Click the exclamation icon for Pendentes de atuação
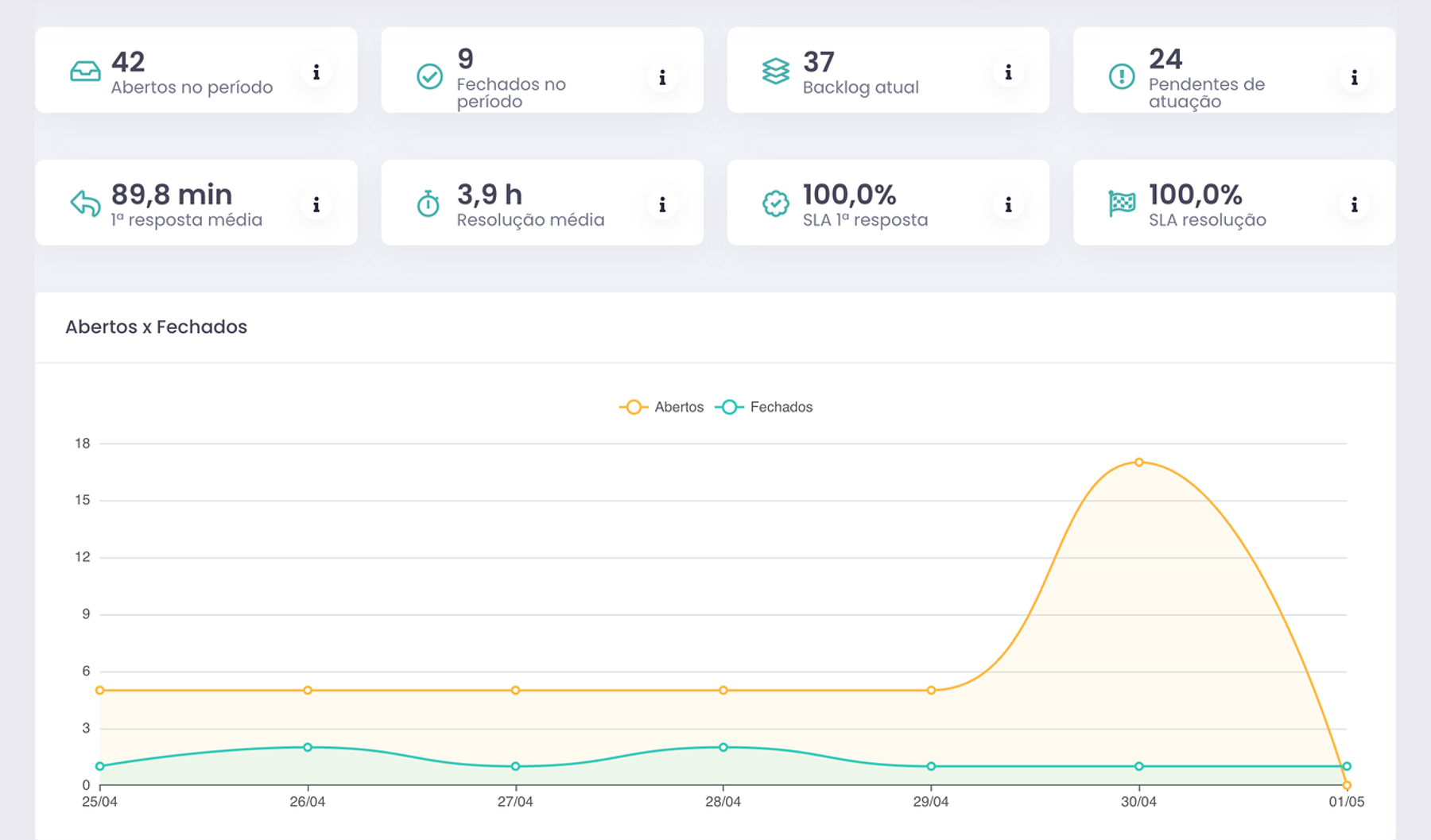 (x=1122, y=76)
